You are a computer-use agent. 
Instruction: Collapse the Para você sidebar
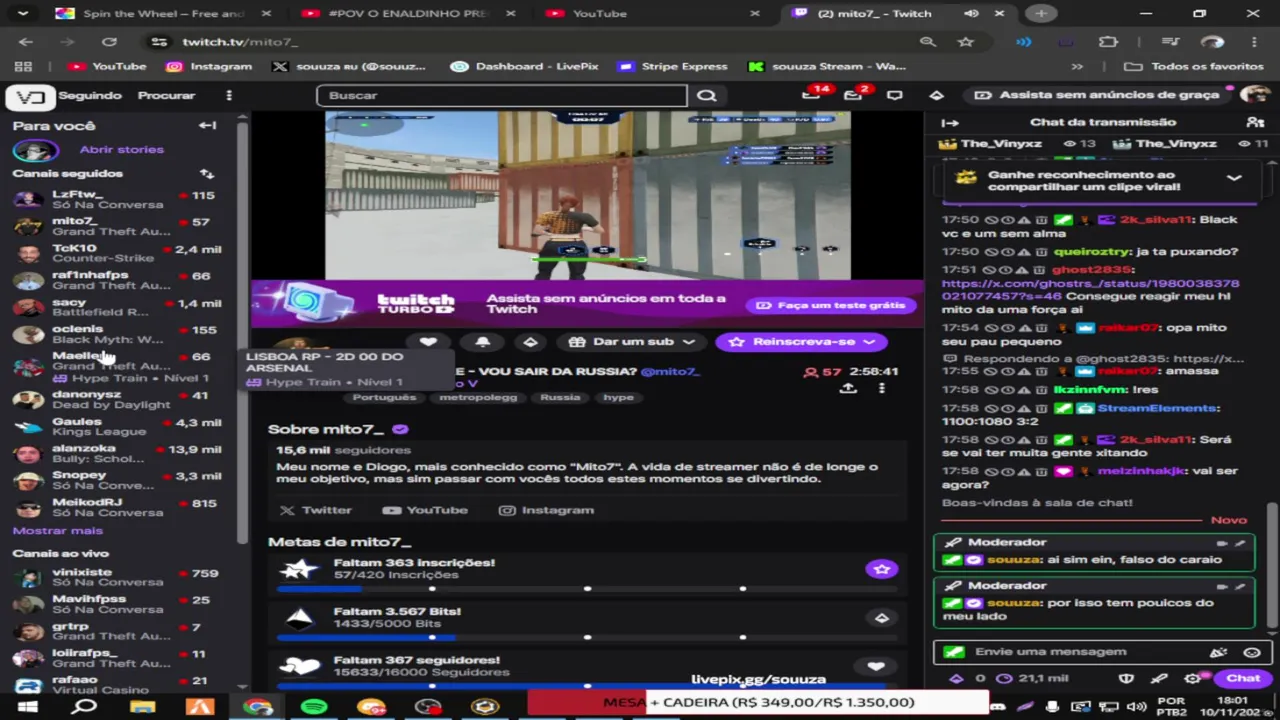click(207, 126)
